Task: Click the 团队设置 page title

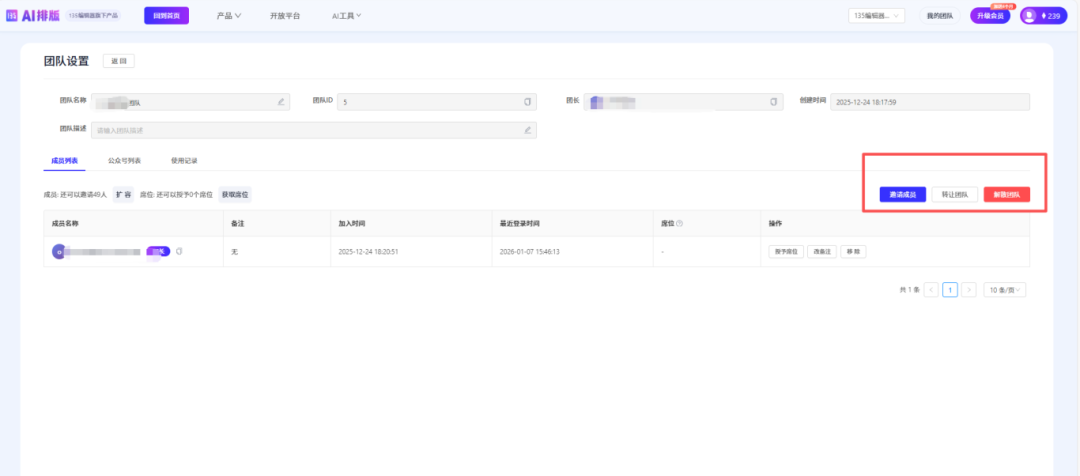Action: [x=66, y=61]
